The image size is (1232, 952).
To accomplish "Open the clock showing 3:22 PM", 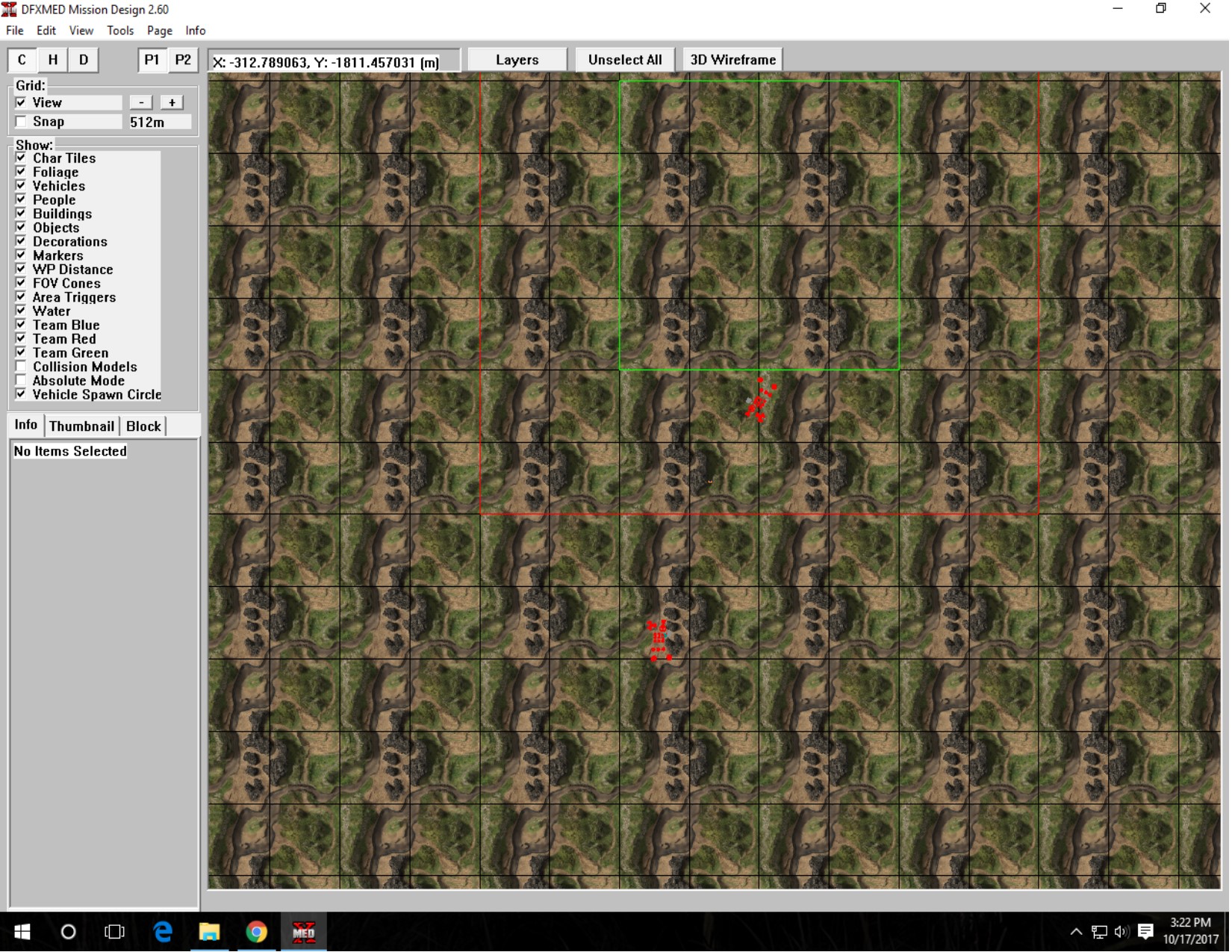I will (1191, 932).
